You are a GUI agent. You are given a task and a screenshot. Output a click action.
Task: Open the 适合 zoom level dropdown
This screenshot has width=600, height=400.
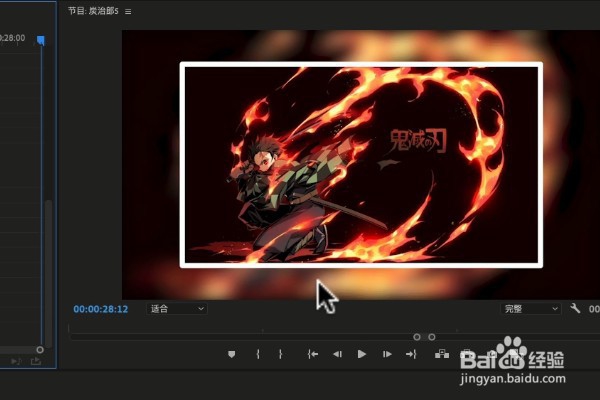pyautogui.click(x=177, y=309)
